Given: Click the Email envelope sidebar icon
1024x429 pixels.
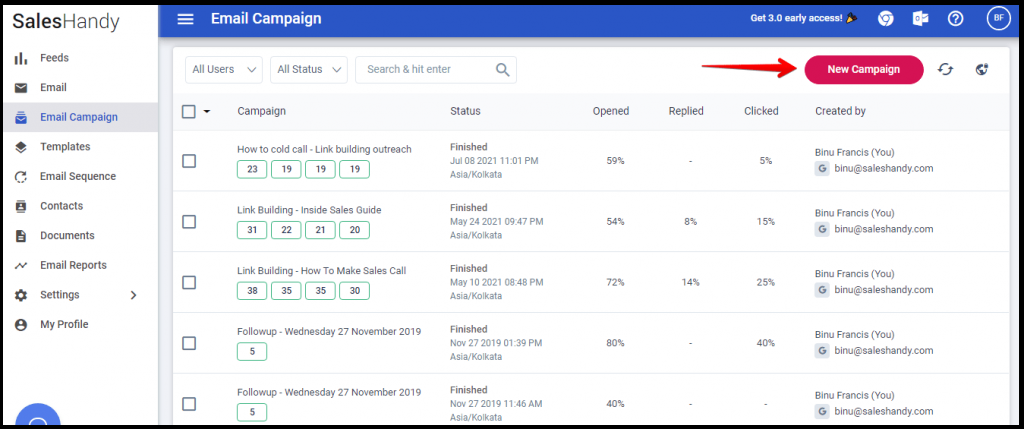Looking at the screenshot, I should coord(21,87).
